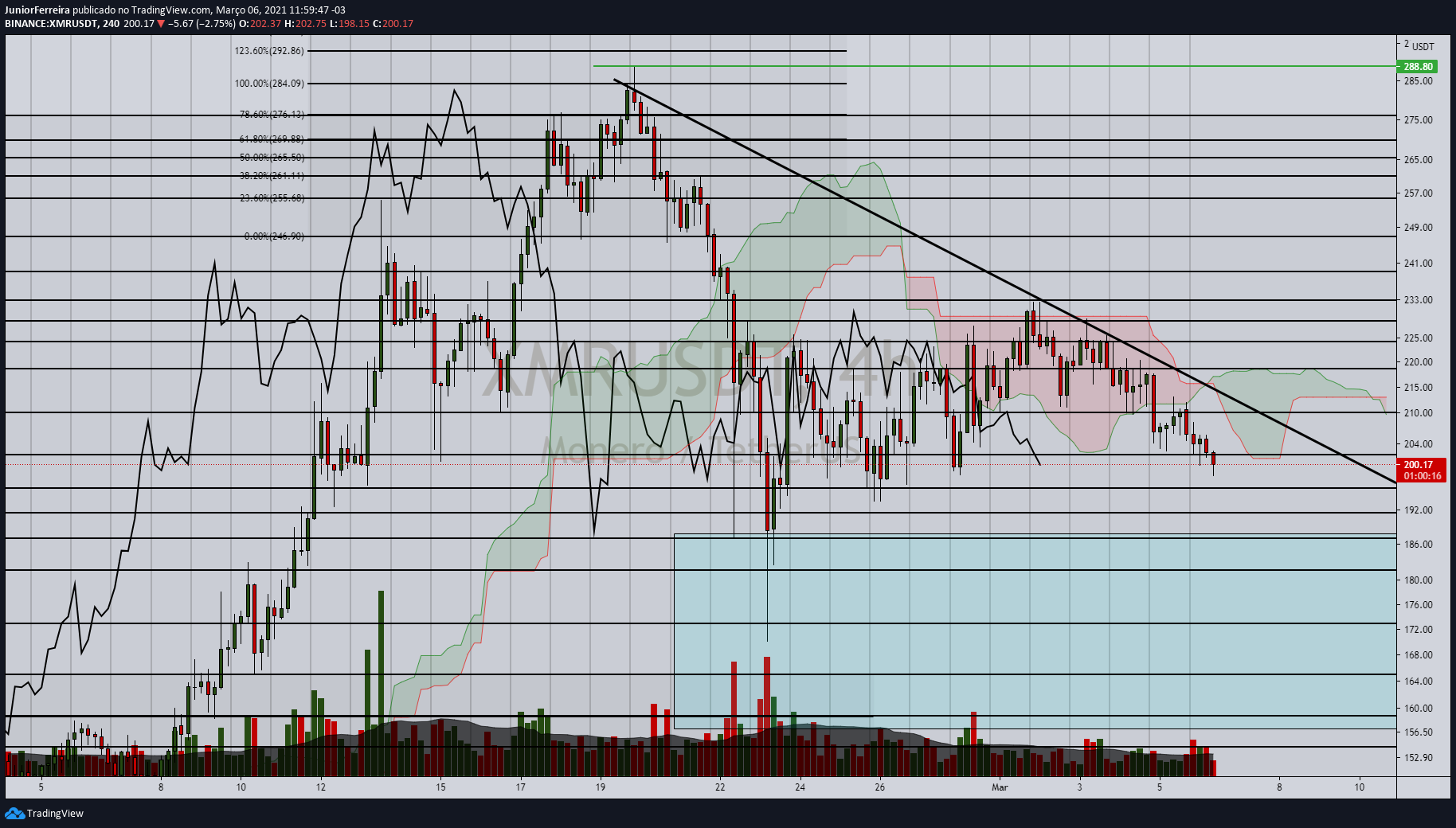Click the BINANCE:XMRUSDT symbol label
The height and width of the screenshot is (828, 1456).
[x=52, y=24]
